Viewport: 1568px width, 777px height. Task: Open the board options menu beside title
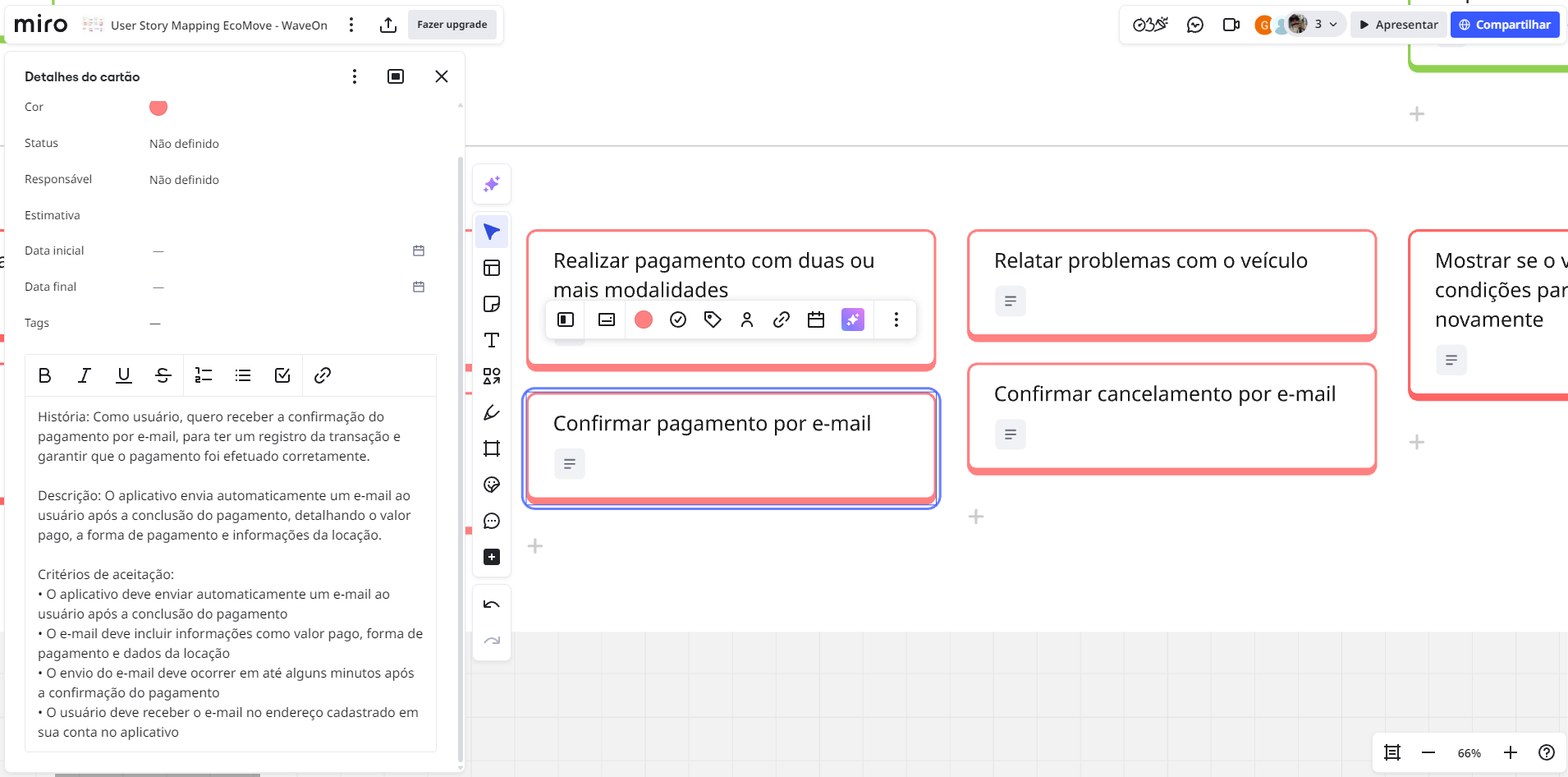coord(351,25)
